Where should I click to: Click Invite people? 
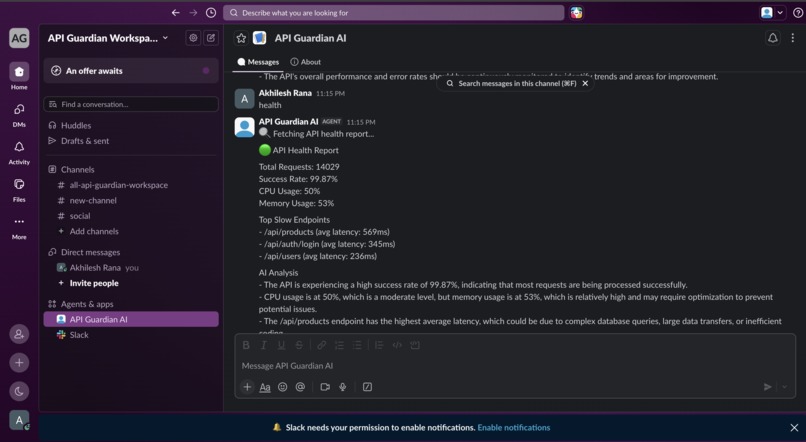point(131,283)
